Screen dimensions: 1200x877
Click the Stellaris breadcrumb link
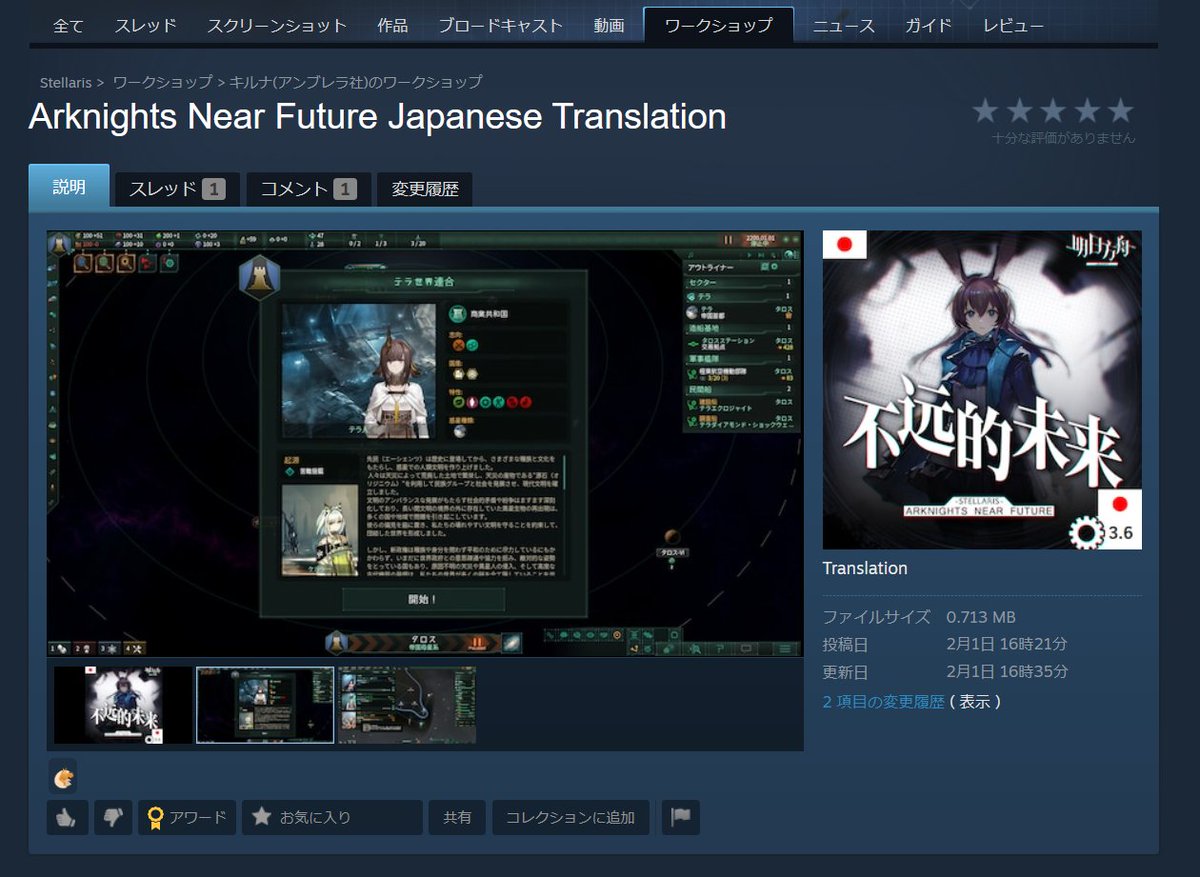65,82
